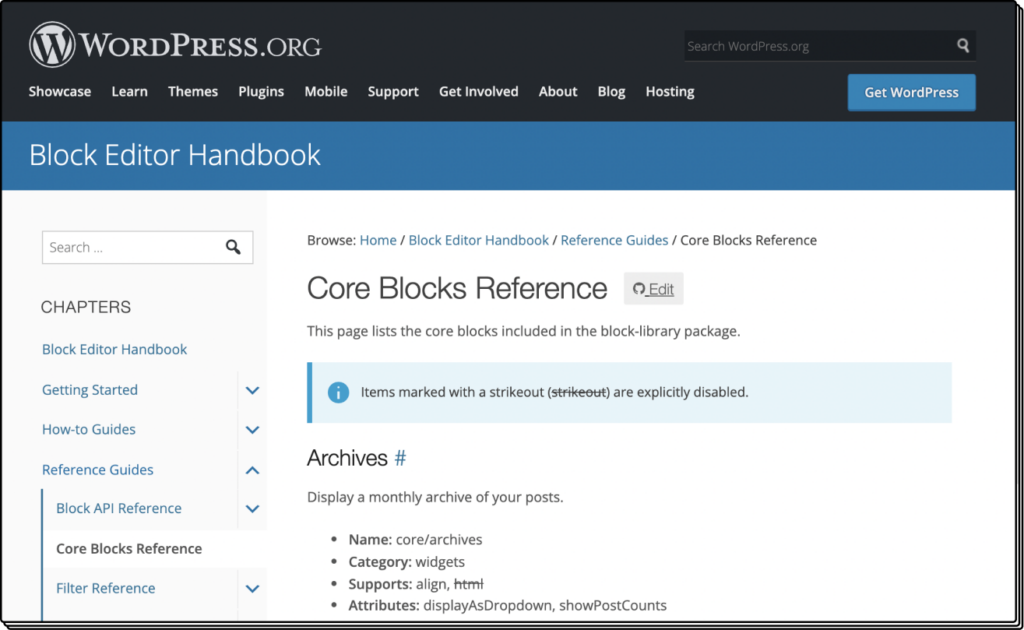Screen dimensions: 1024x630
Task: Follow the Block Editor Handbook breadcrumb link
Action: coord(479,240)
